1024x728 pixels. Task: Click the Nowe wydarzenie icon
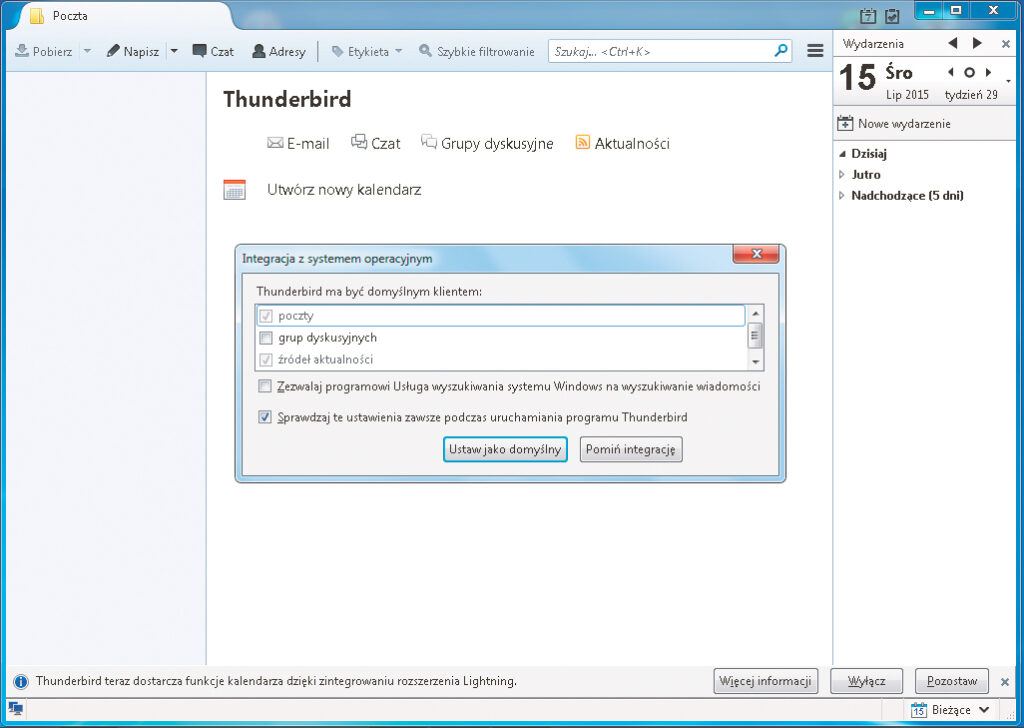[843, 123]
